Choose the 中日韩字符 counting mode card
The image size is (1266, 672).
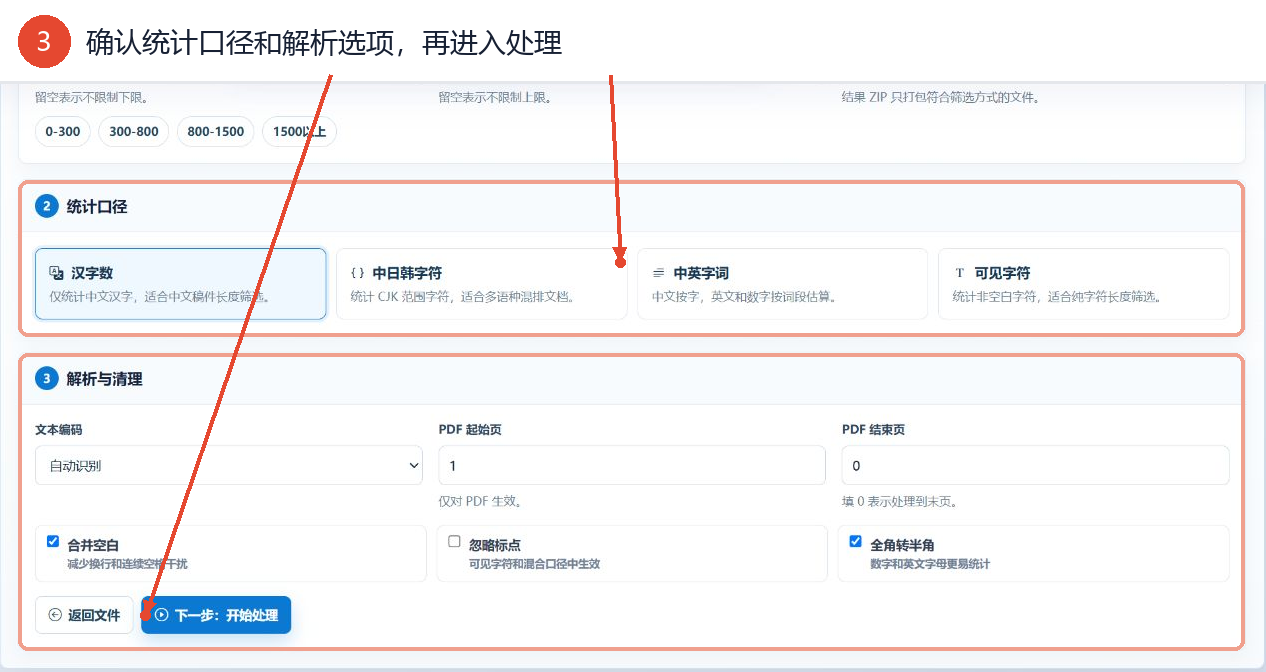pos(481,284)
